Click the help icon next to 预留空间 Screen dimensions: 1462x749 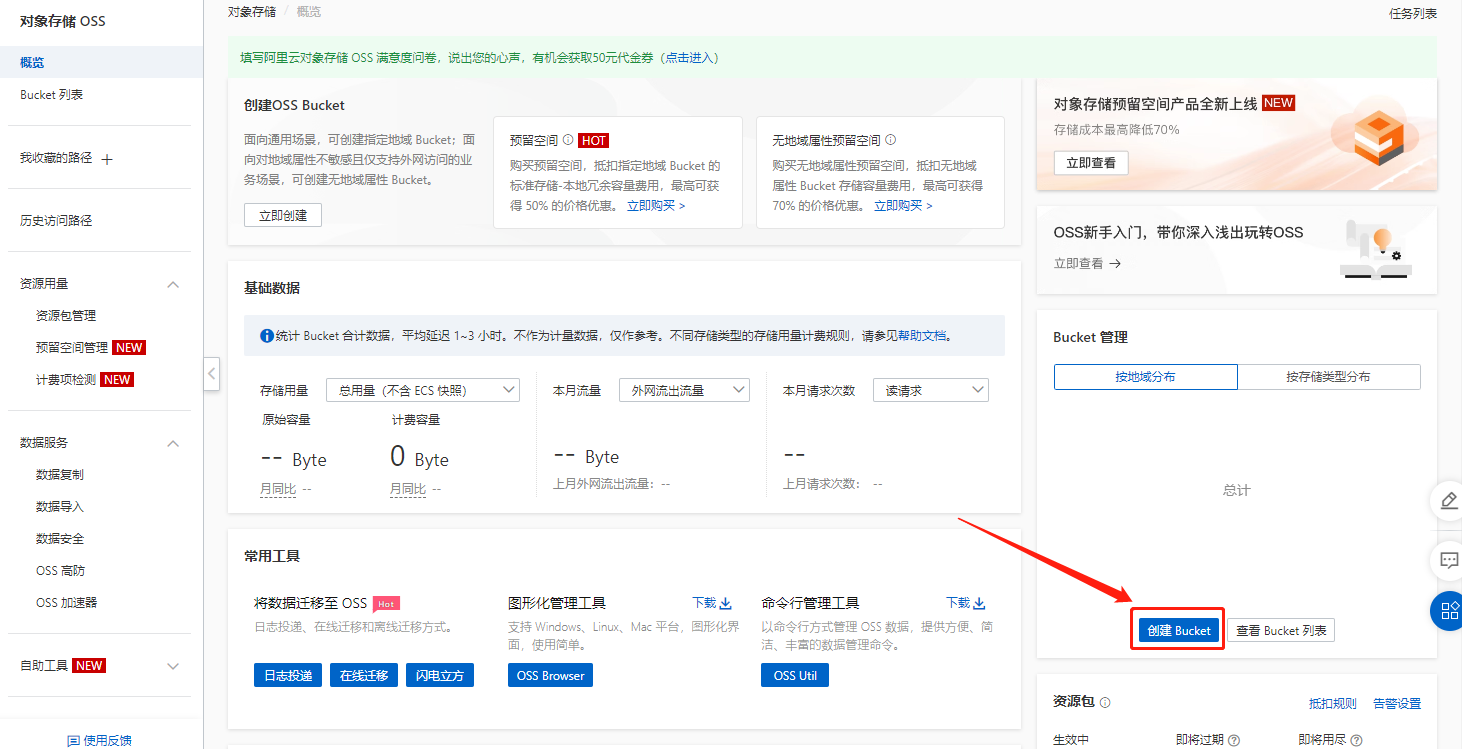click(x=568, y=140)
